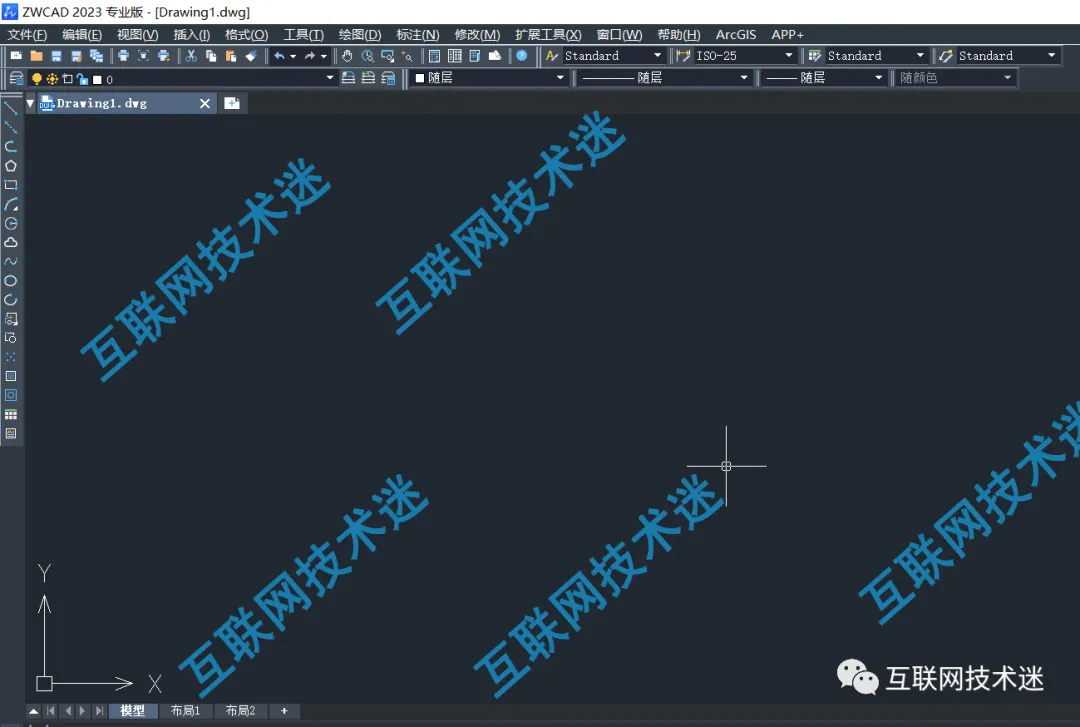Select the Table tool
Screen dimensions: 1080x727
pyautogui.click(x=10, y=414)
